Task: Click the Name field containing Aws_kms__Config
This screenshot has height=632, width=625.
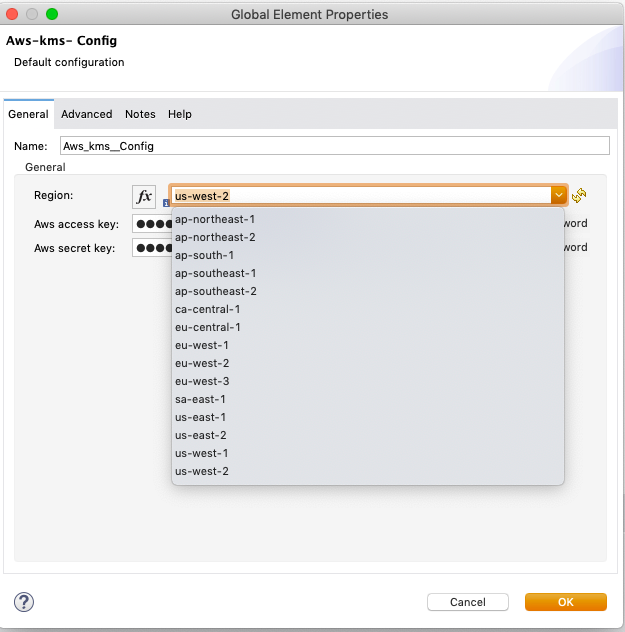Action: (x=334, y=146)
